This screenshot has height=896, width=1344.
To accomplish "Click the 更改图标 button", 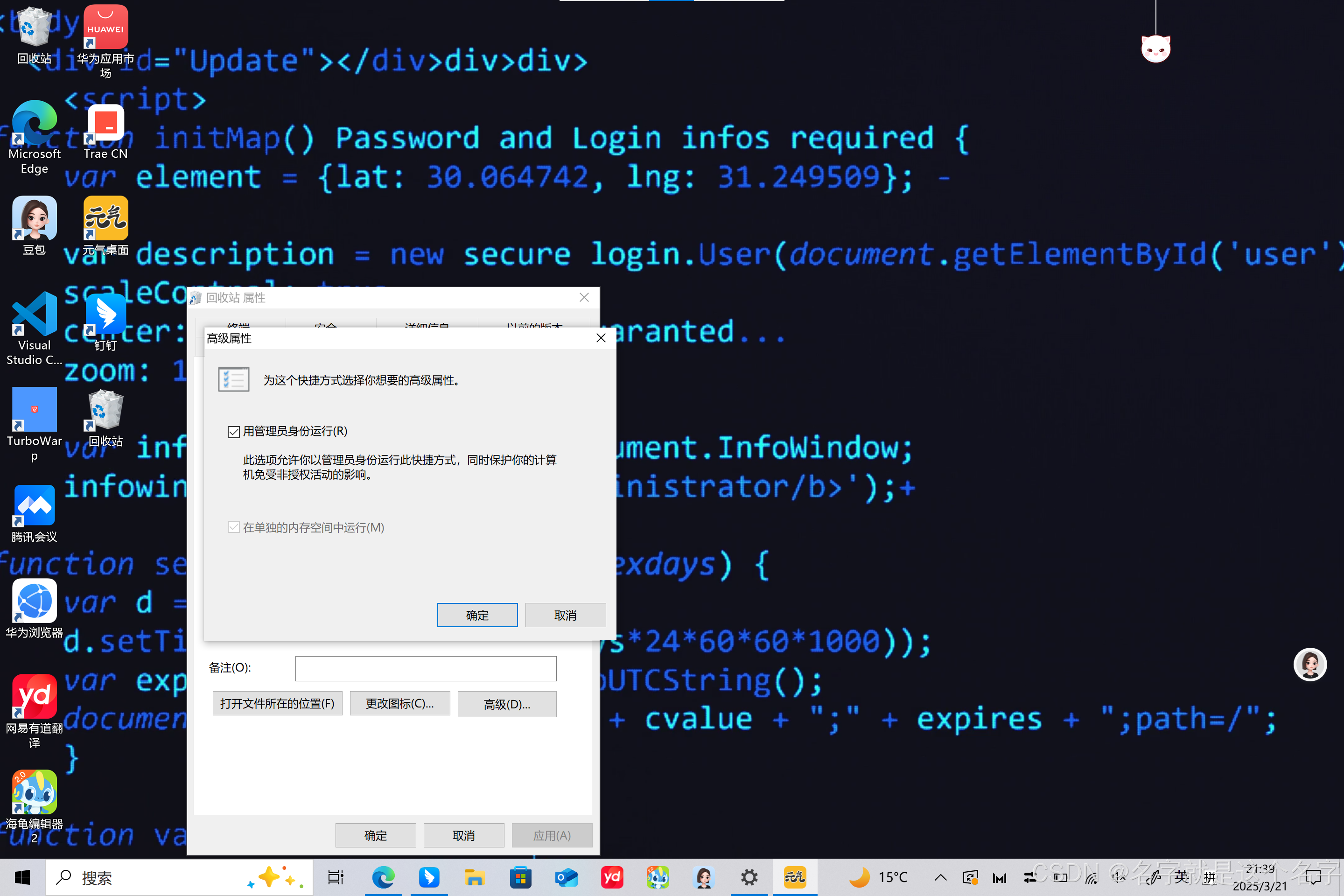I will [x=399, y=703].
